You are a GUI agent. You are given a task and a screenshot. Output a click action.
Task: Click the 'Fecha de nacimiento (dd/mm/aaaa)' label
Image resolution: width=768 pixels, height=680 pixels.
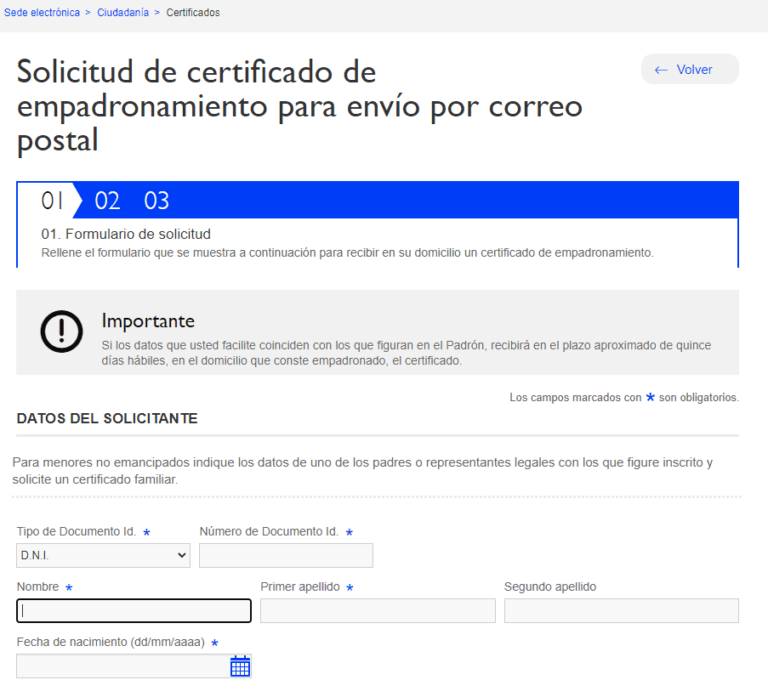tap(111, 642)
